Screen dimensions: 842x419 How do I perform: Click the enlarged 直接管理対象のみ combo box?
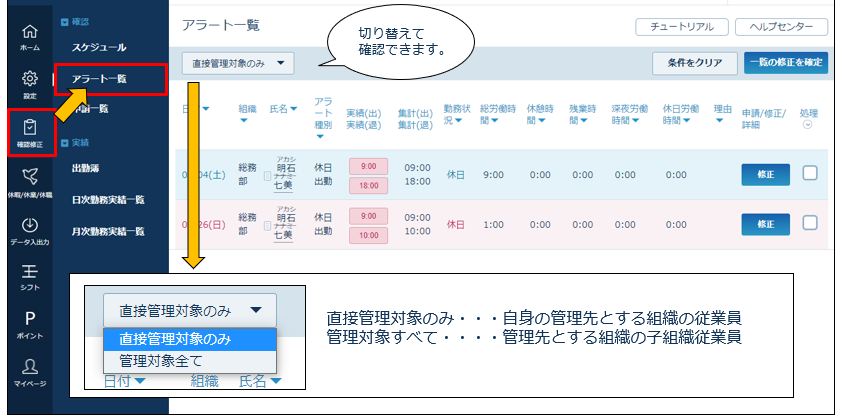(190, 310)
